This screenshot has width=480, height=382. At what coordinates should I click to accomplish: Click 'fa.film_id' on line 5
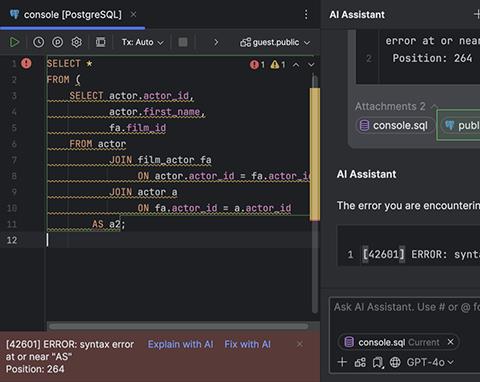click(138, 128)
